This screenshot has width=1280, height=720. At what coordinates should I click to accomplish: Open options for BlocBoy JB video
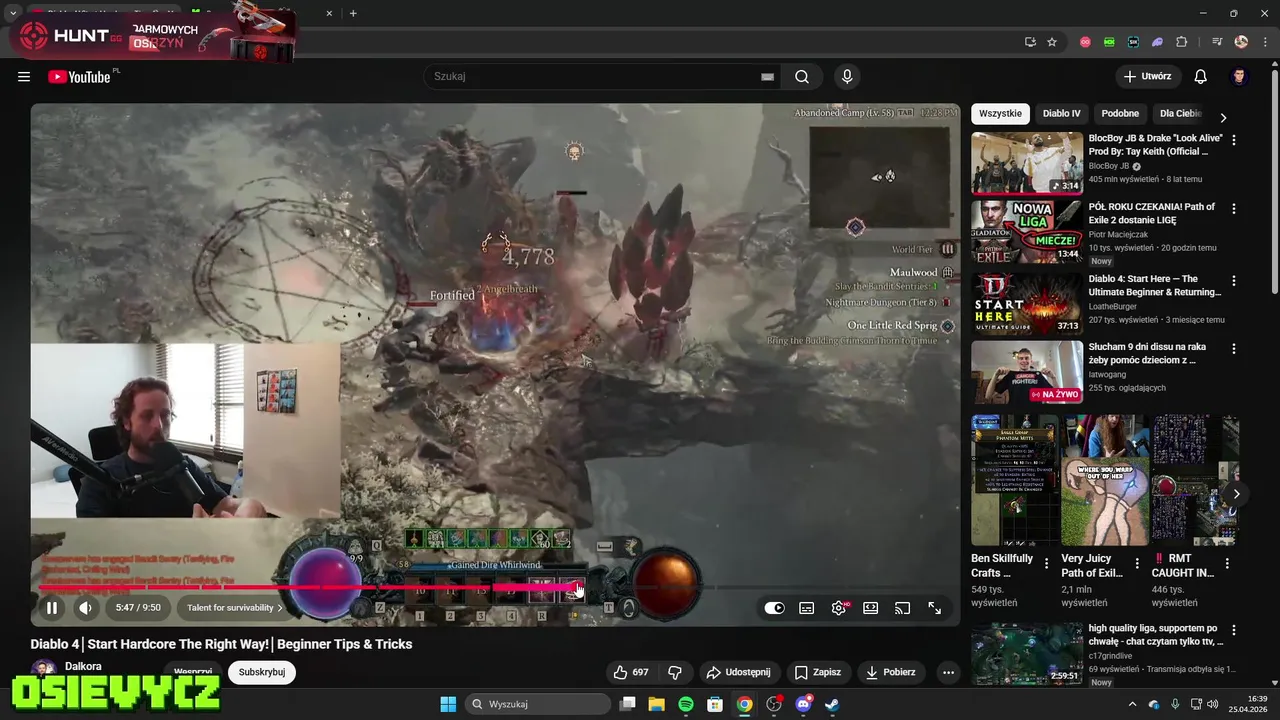pyautogui.click(x=1233, y=141)
